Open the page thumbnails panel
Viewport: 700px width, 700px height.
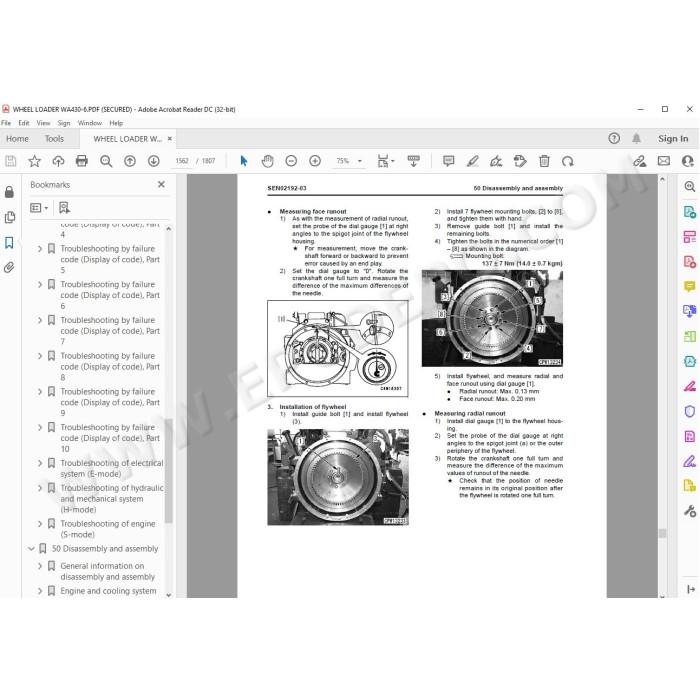coord(9,217)
